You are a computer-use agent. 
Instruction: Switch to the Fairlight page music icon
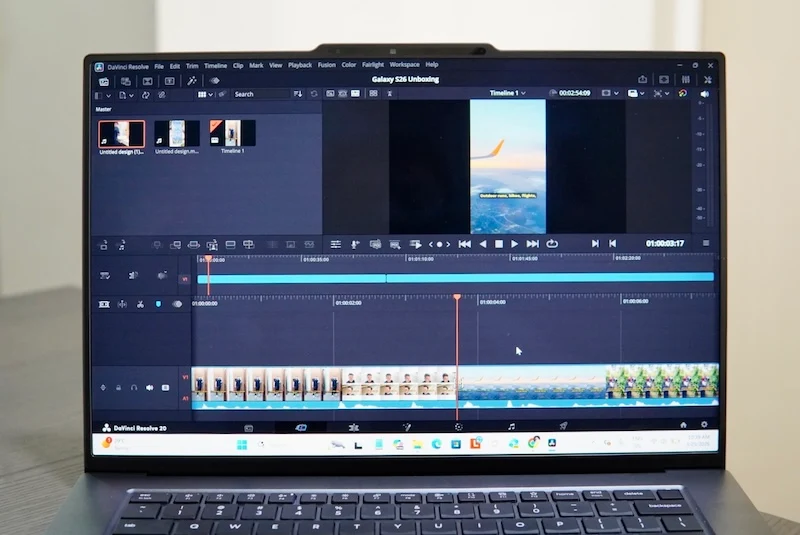(511, 426)
